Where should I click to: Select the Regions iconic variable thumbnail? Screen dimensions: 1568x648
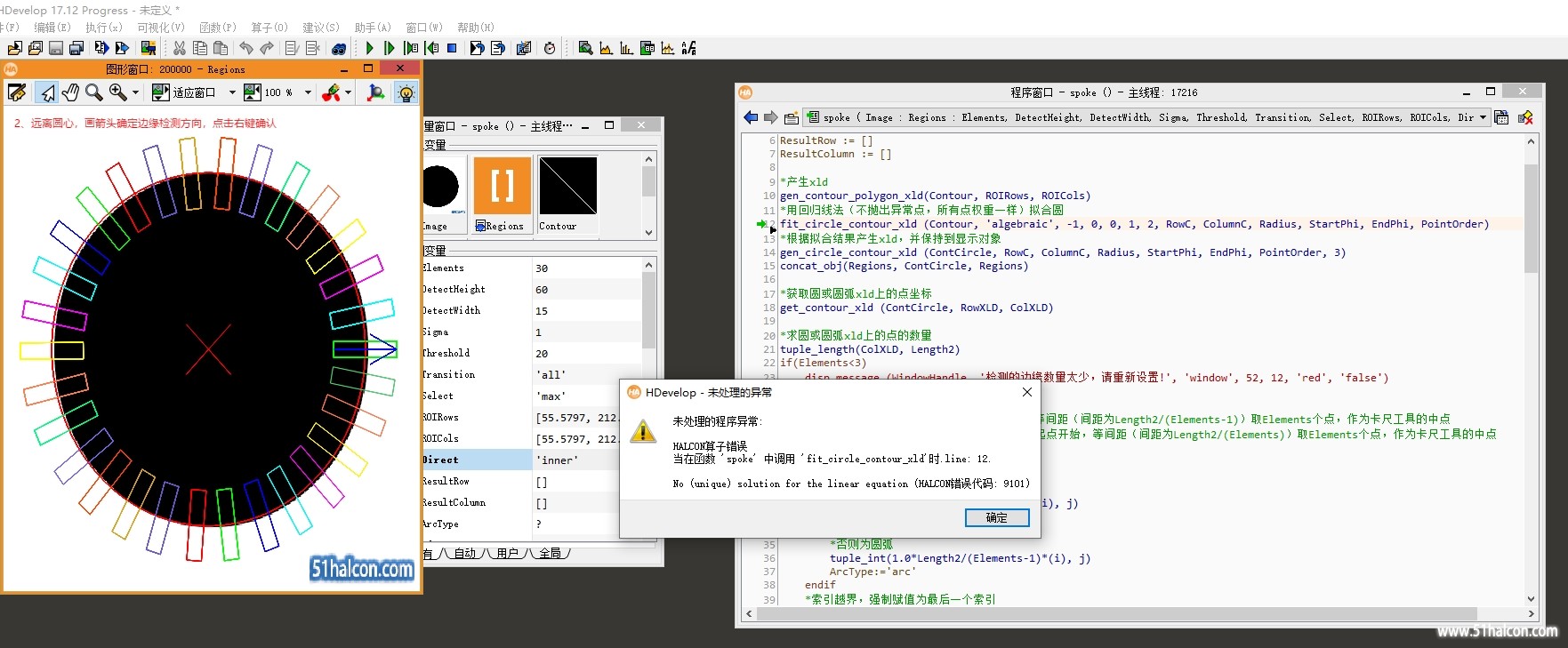(x=502, y=195)
